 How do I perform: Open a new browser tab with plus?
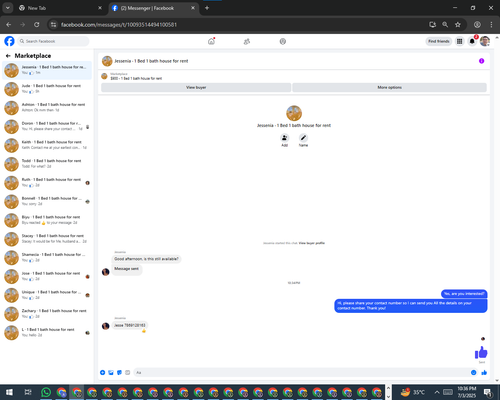(207, 8)
